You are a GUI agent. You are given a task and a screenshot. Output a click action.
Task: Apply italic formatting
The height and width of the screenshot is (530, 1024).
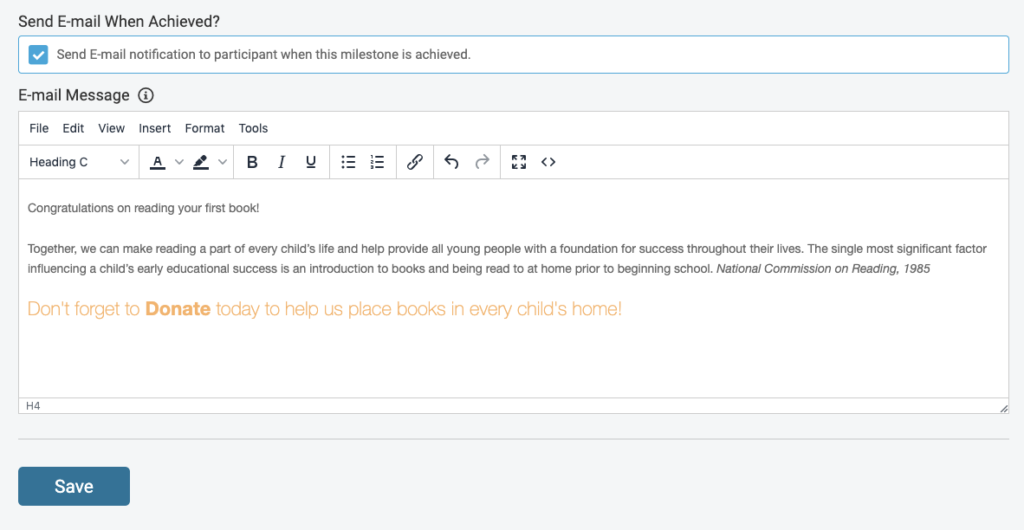[x=282, y=162]
